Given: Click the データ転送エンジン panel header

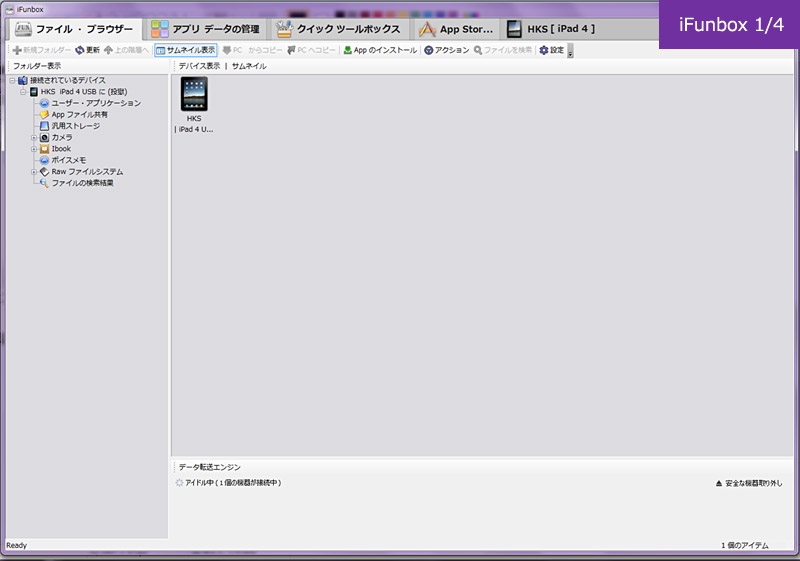Looking at the screenshot, I should click(x=209, y=467).
